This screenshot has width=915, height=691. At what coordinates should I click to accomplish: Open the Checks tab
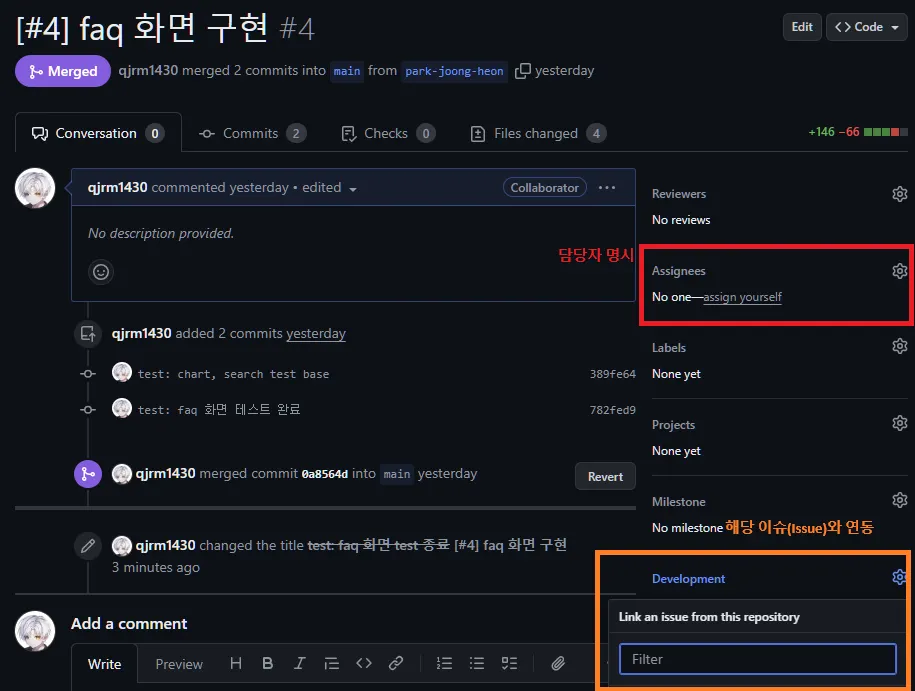(387, 133)
